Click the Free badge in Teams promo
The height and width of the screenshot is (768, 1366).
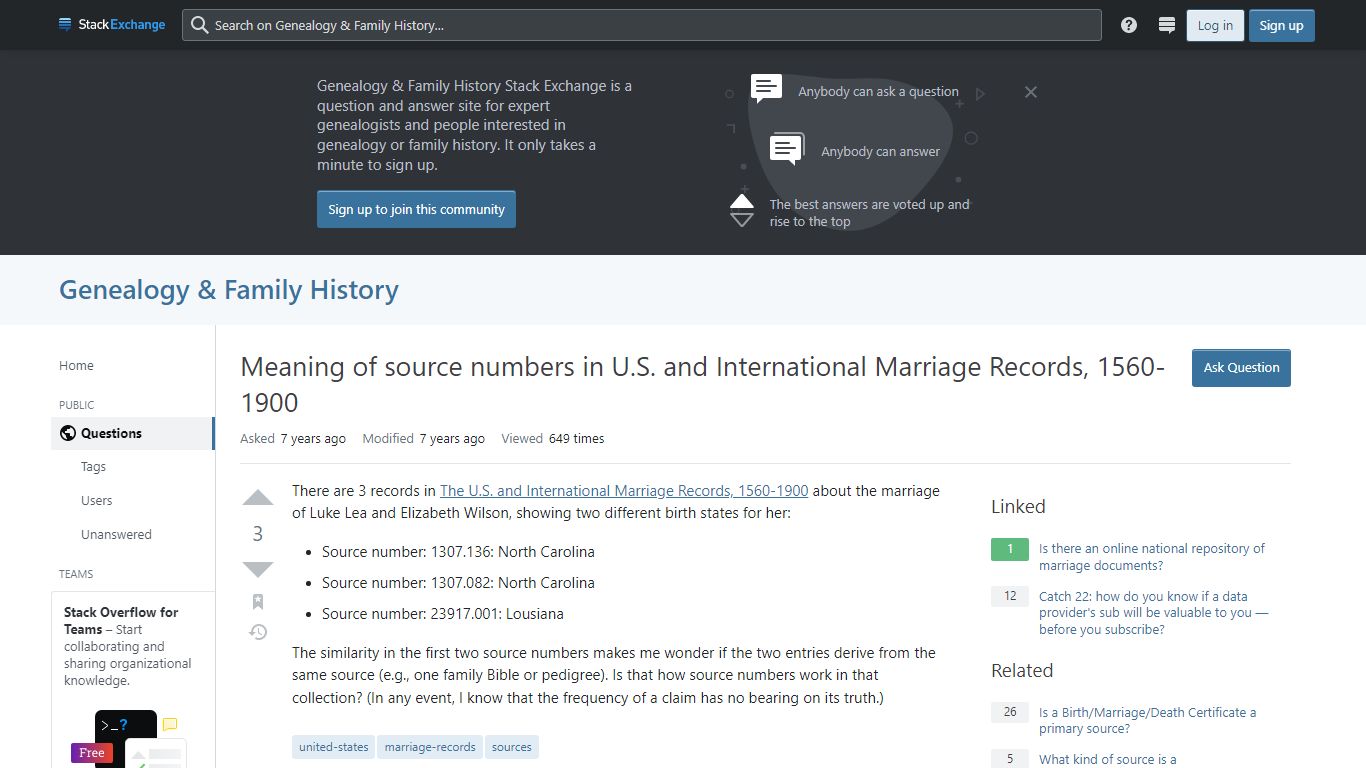(91, 753)
